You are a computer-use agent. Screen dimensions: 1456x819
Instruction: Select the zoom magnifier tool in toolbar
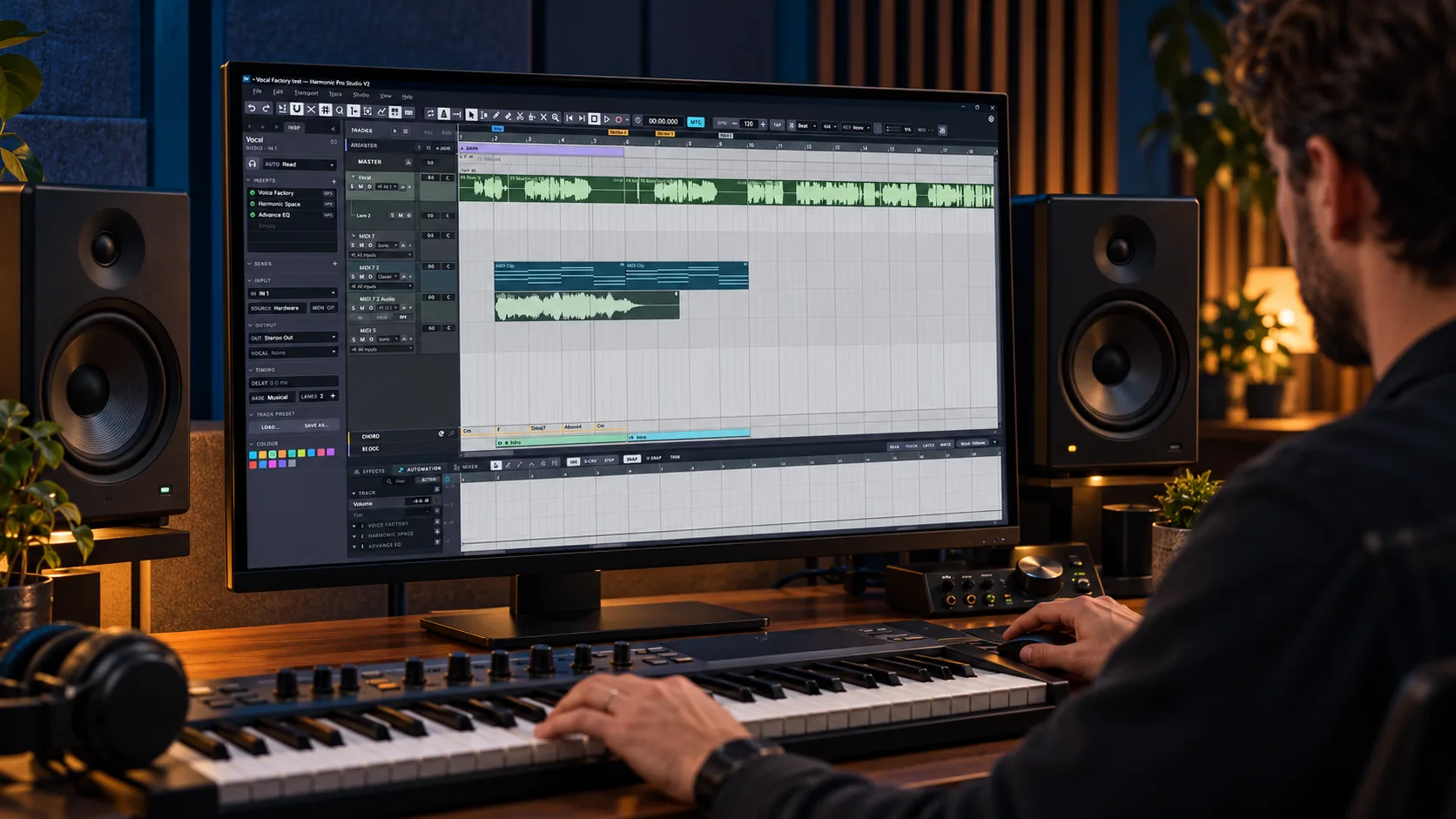[x=555, y=117]
